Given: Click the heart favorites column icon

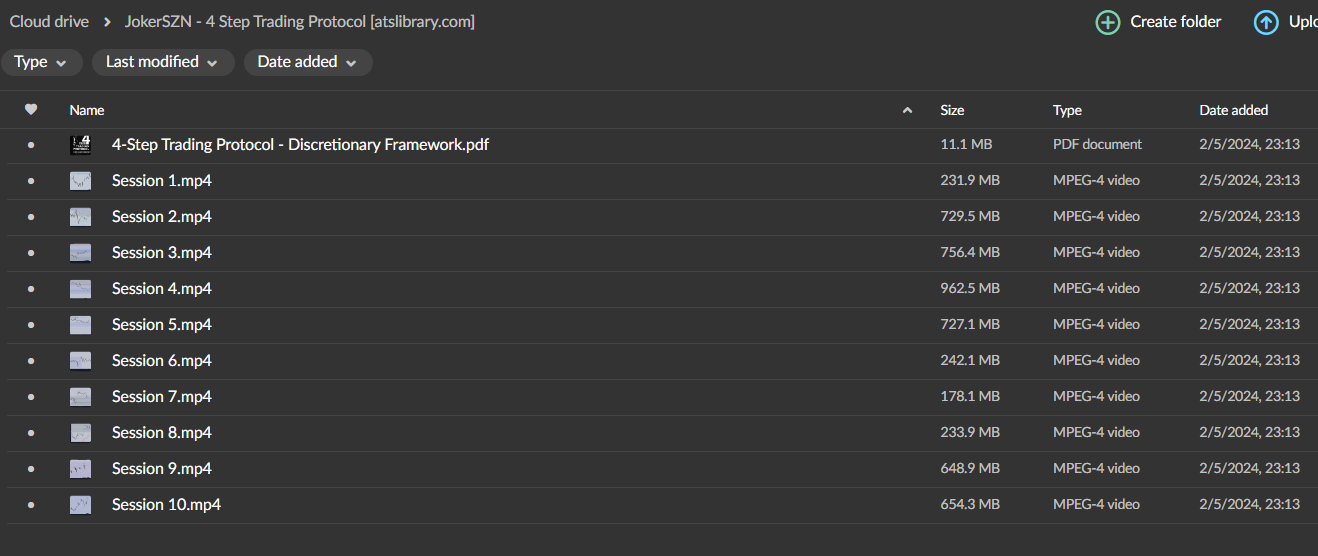Looking at the screenshot, I should (x=31, y=110).
